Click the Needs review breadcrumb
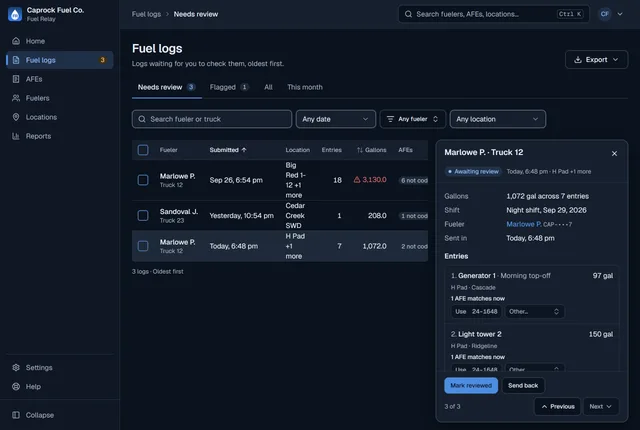Screen dimensions: 640x430 pyautogui.click(x=196, y=14)
